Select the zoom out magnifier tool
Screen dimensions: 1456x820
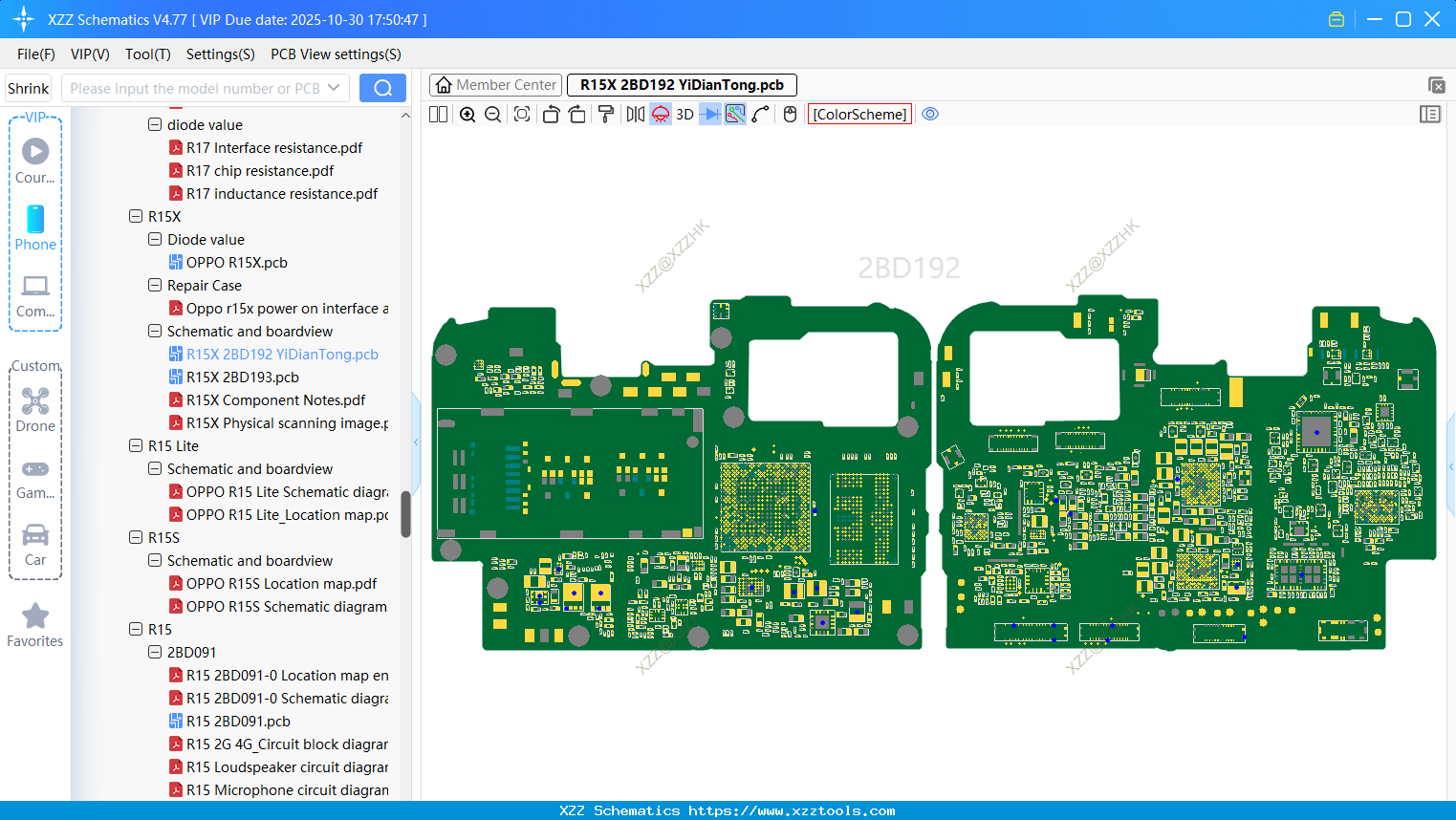point(491,114)
